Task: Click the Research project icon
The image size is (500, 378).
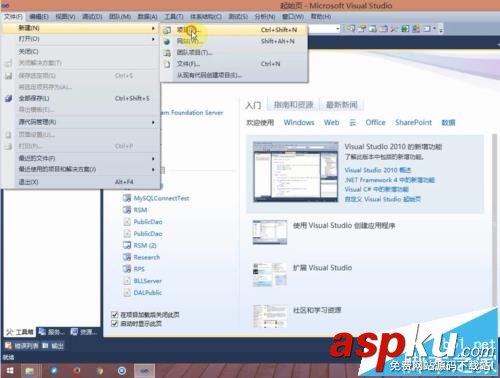Action: [127, 257]
